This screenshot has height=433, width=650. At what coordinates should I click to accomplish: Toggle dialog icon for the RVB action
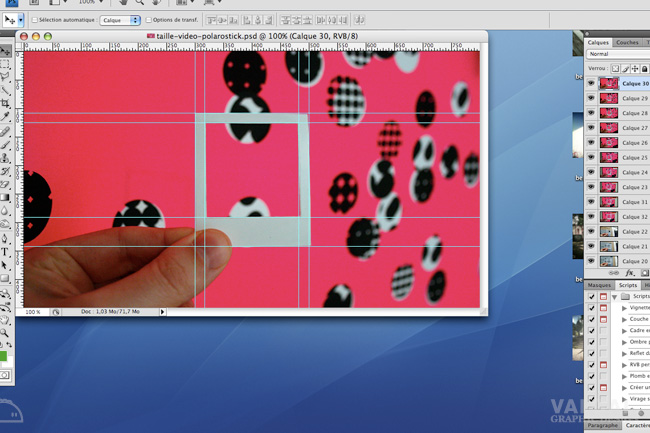604,365
